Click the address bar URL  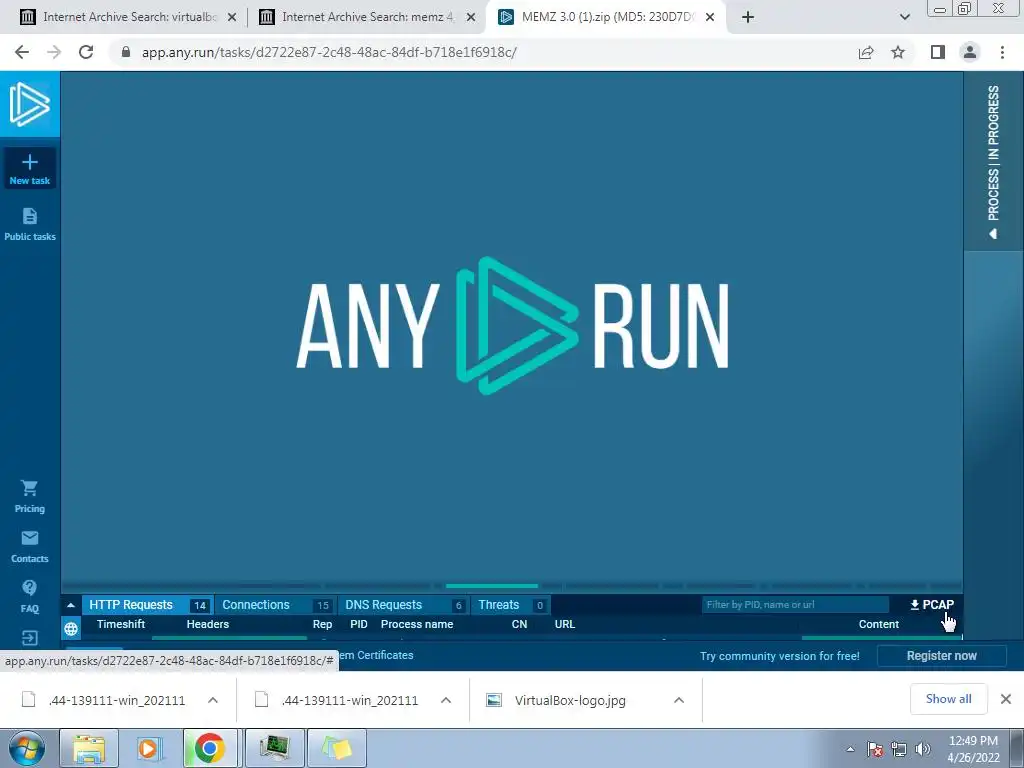coord(329,52)
